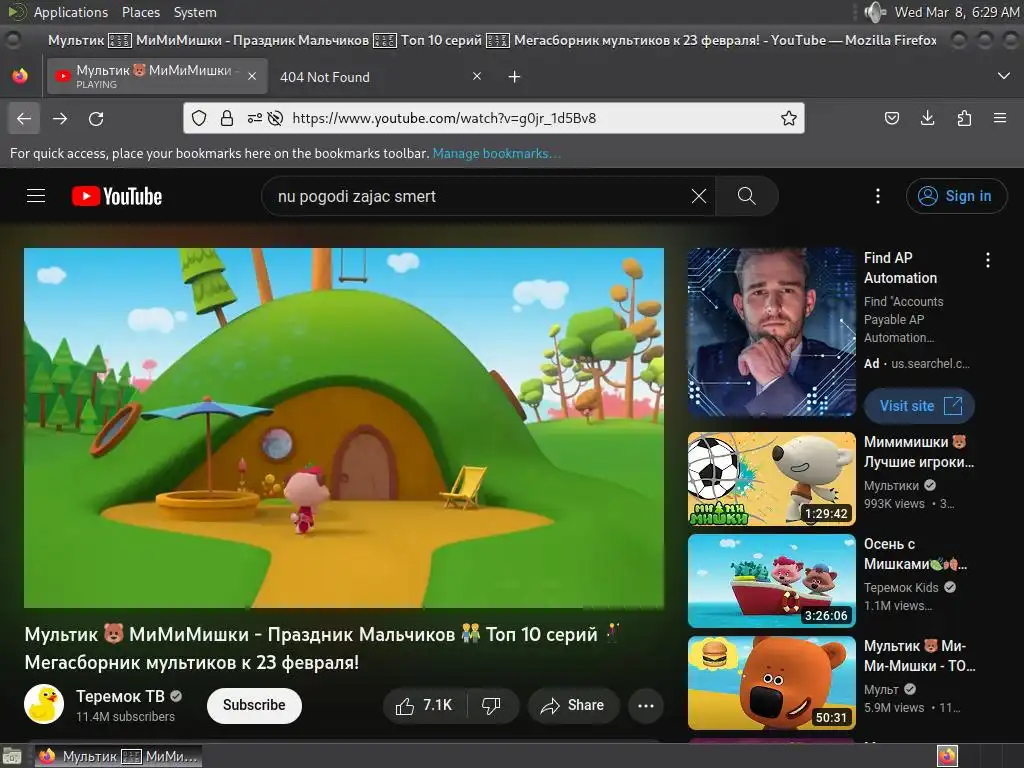The width and height of the screenshot is (1024, 768).
Task: Open the Теремок ТВ channel name link
Action: coord(120,696)
